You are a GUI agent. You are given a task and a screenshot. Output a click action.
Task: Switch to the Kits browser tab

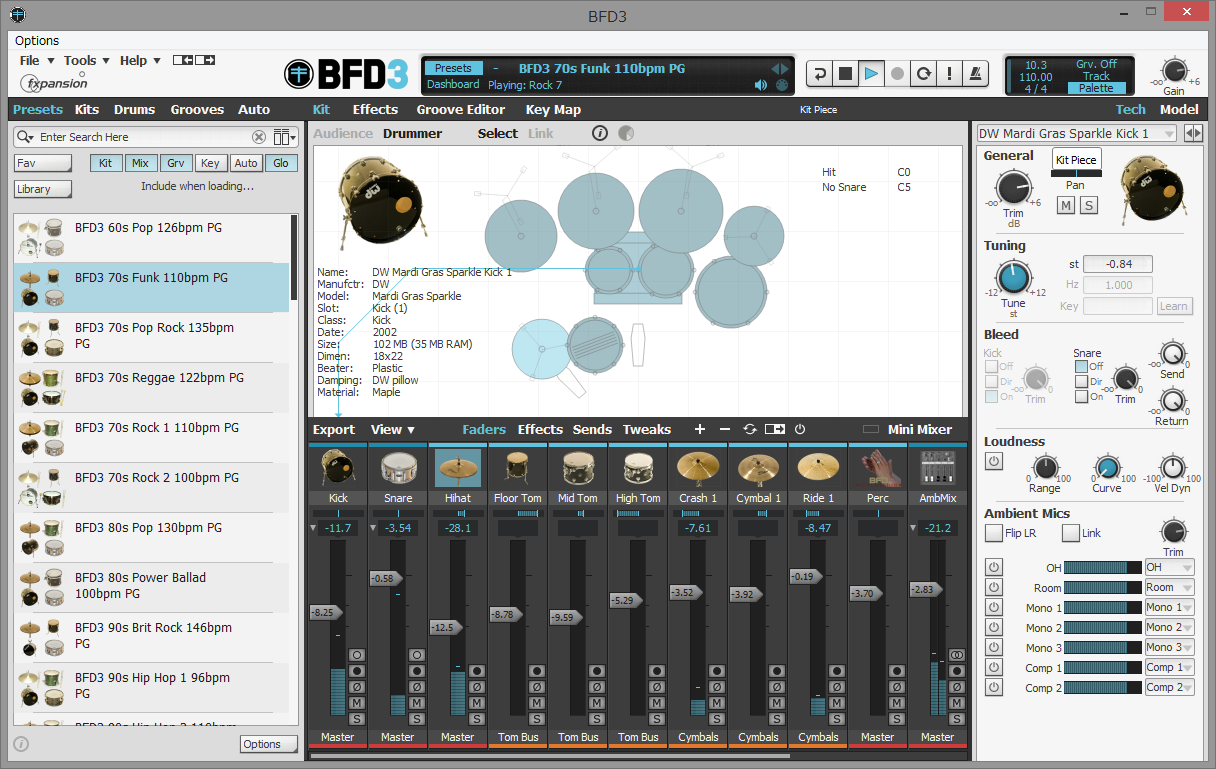[x=87, y=109]
